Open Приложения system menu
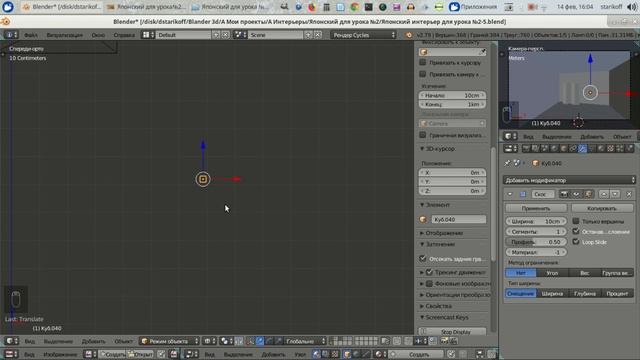Image resolution: width=640 pixels, height=360 pixels. click(x=473, y=7)
